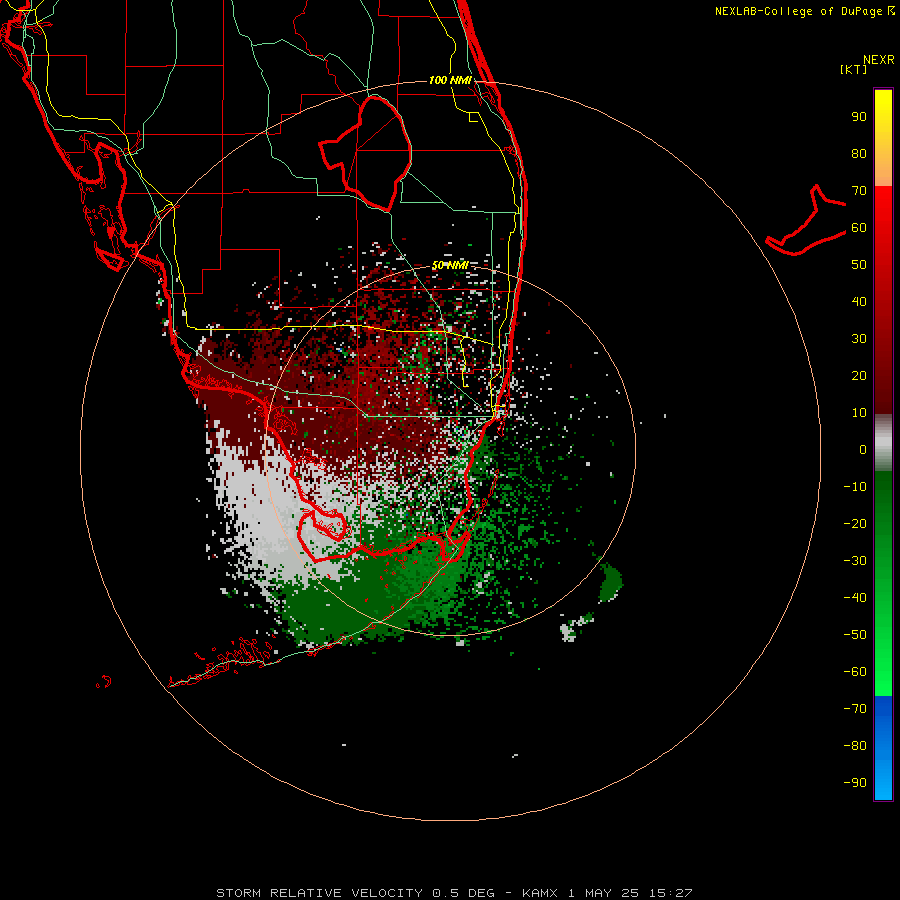The width and height of the screenshot is (900, 900).
Task: Click the Bahamas island outline at right
Action: tap(806, 221)
